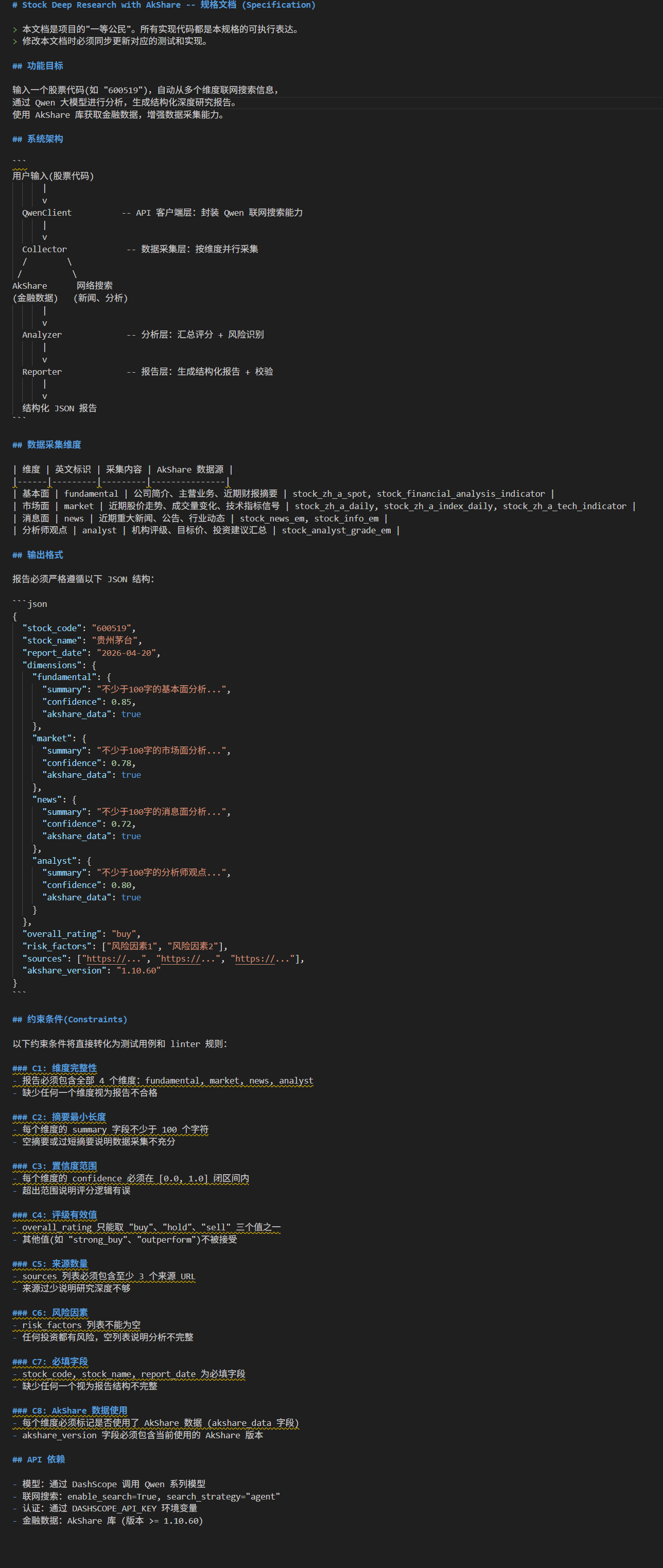Viewport: 663px width, 1568px height.
Task: Click the '分析师观点' table cell
Action: 44,530
